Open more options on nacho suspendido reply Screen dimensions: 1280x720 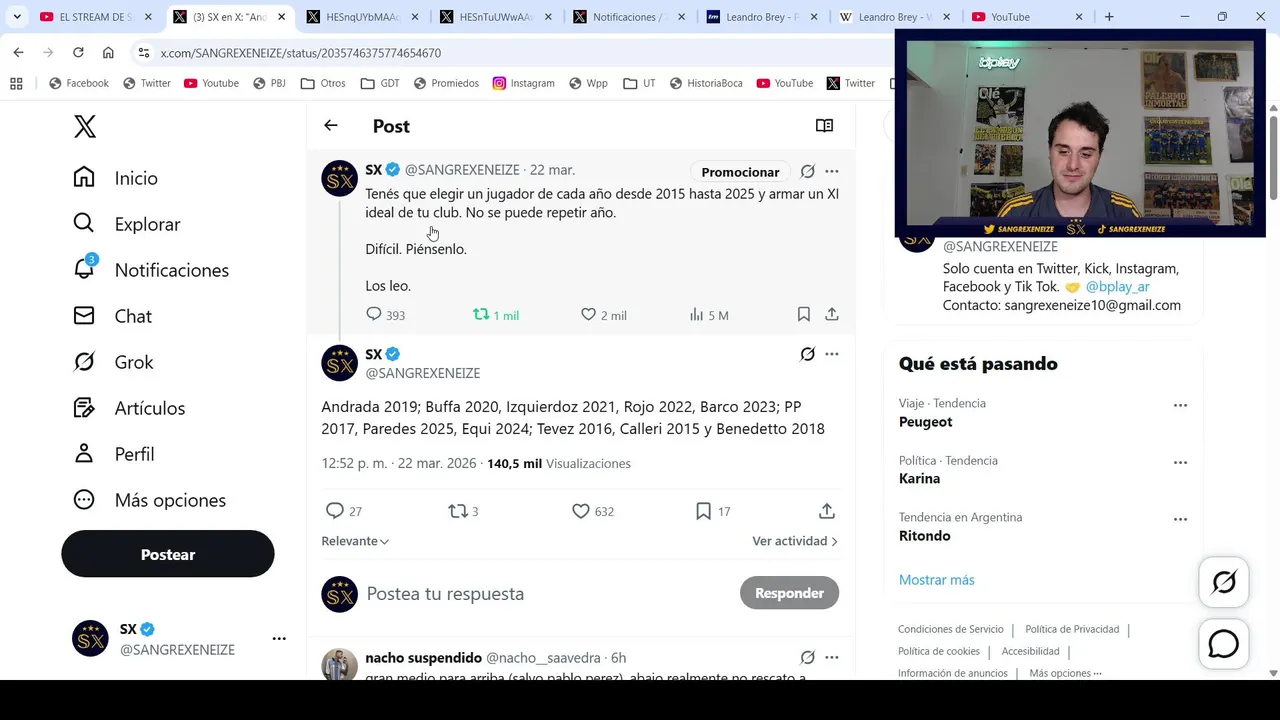832,657
